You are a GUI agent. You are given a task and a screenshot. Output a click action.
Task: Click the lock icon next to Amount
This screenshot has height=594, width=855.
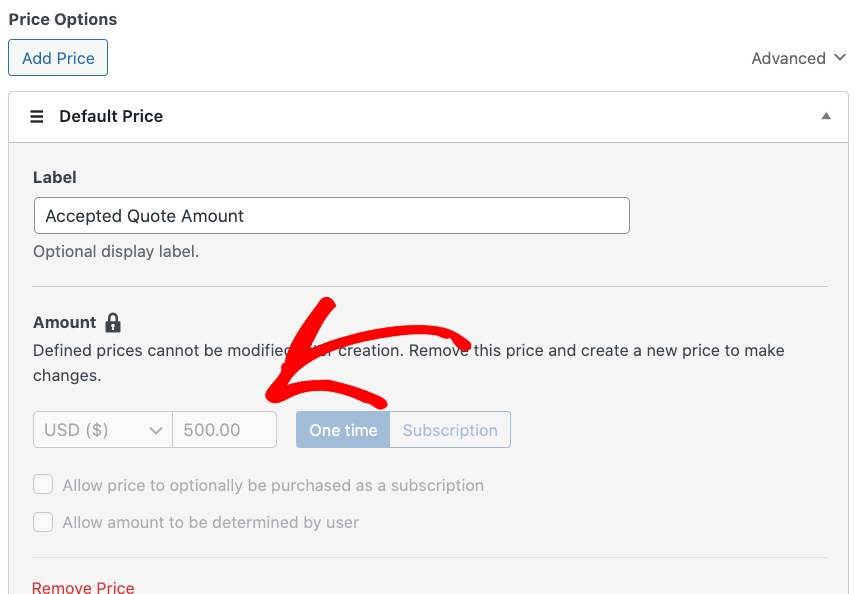point(113,323)
